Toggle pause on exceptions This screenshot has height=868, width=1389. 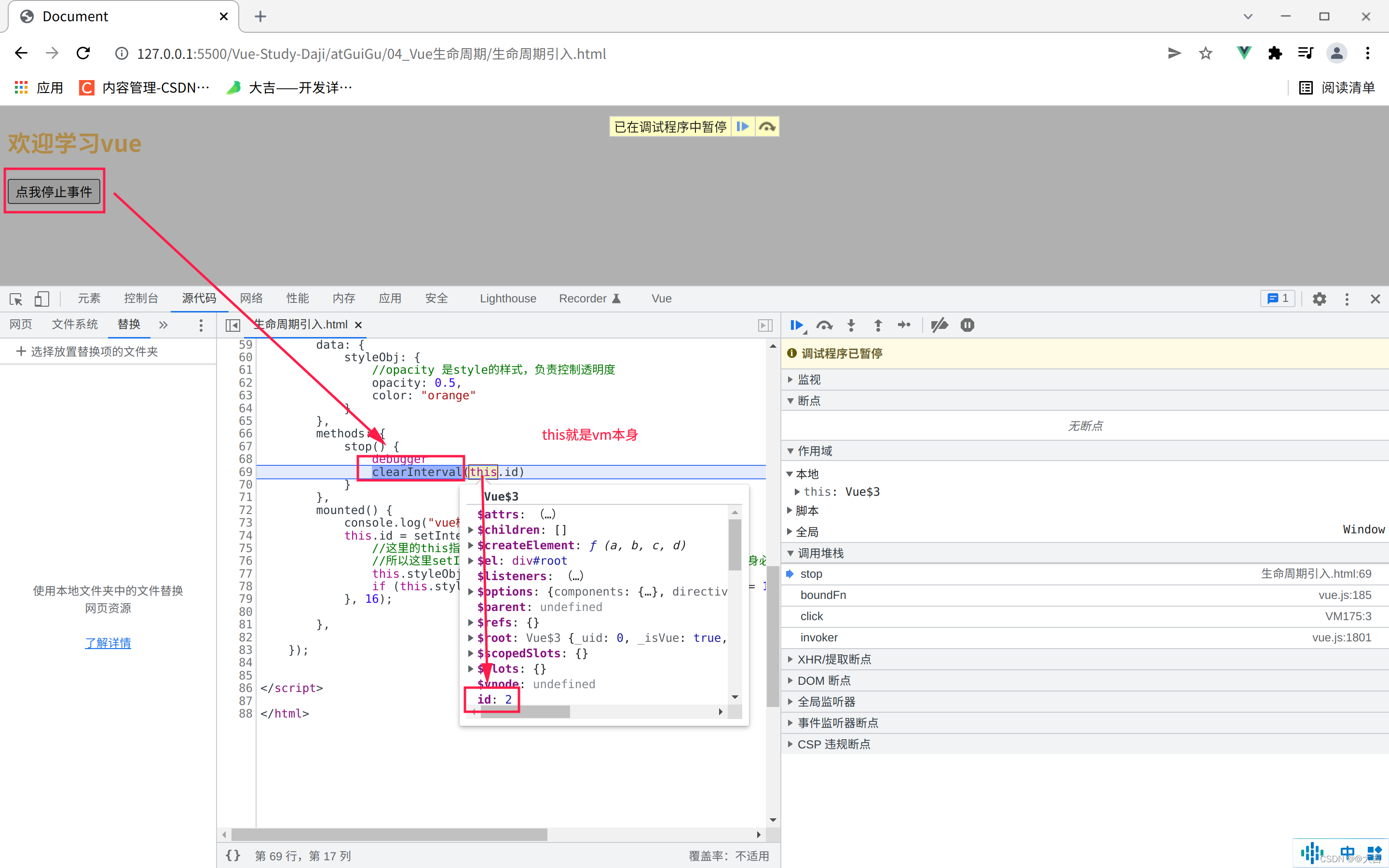pyautogui.click(x=967, y=325)
